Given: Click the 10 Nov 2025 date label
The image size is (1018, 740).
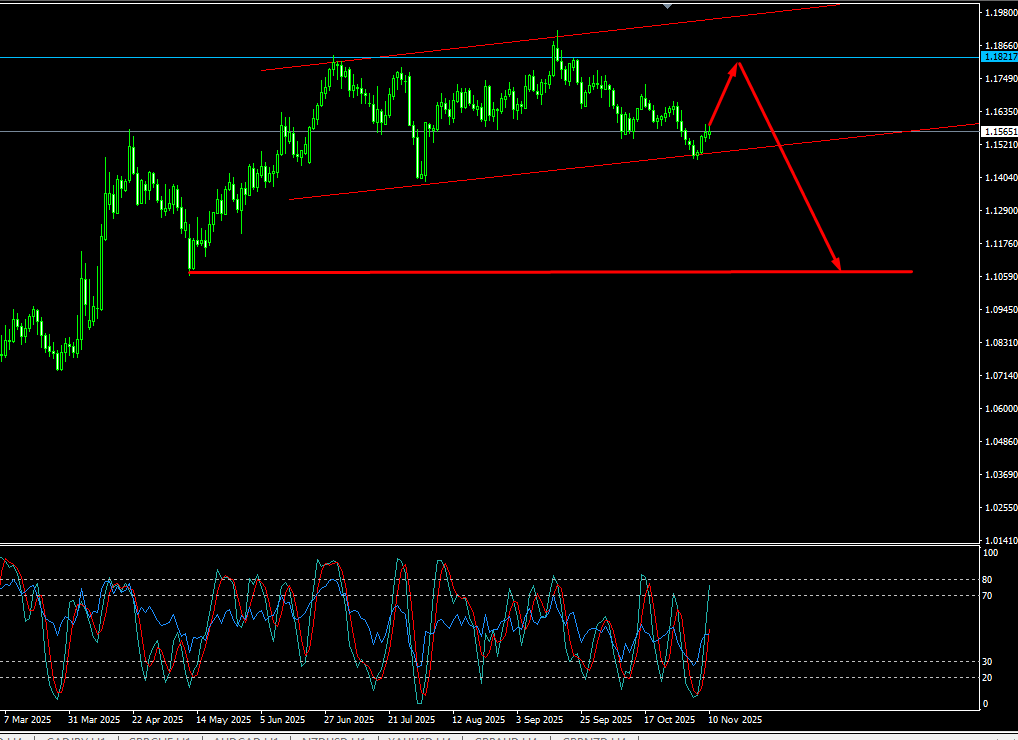Looking at the screenshot, I should [x=735, y=719].
